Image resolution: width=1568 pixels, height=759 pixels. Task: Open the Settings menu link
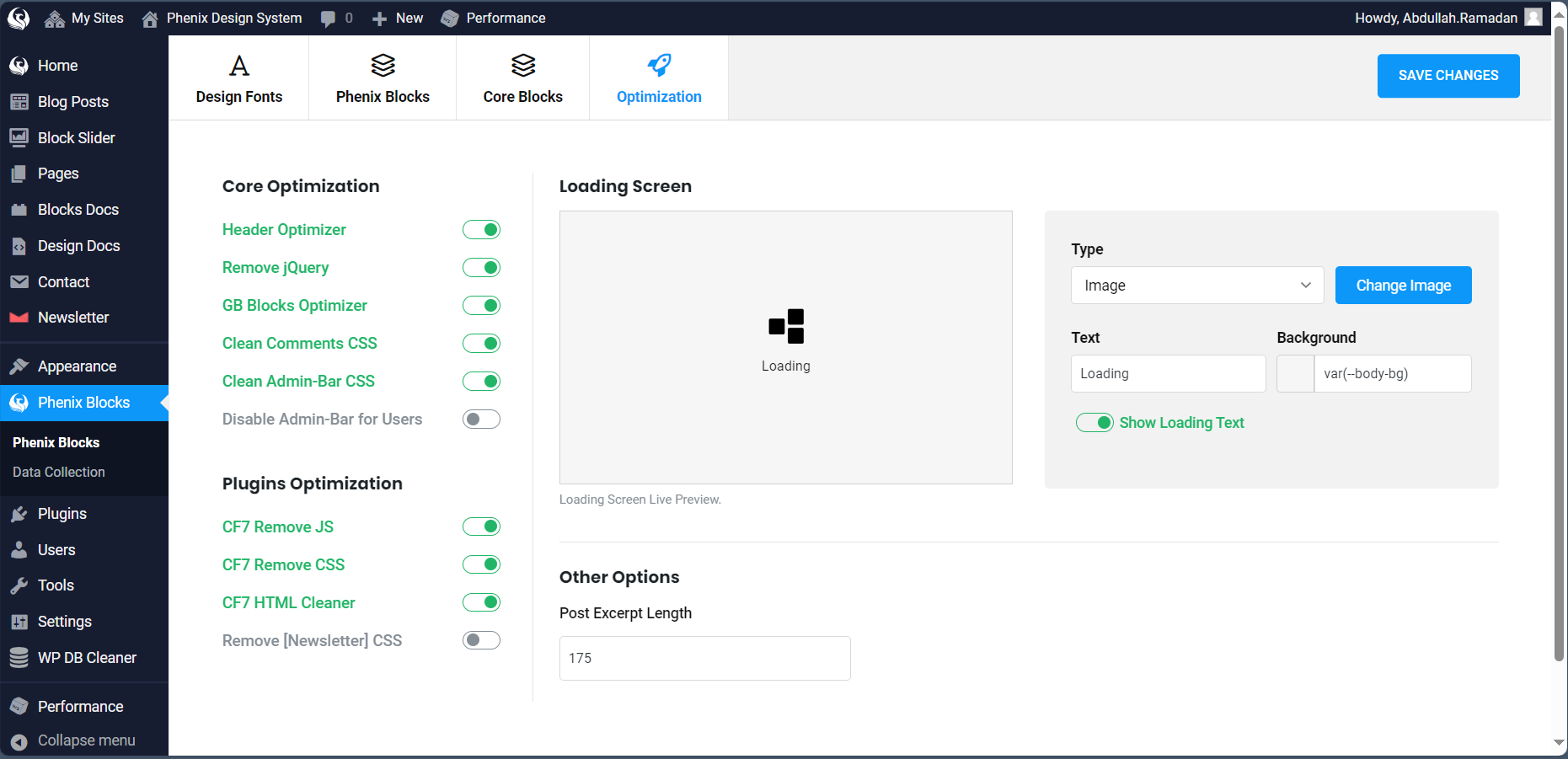click(65, 622)
